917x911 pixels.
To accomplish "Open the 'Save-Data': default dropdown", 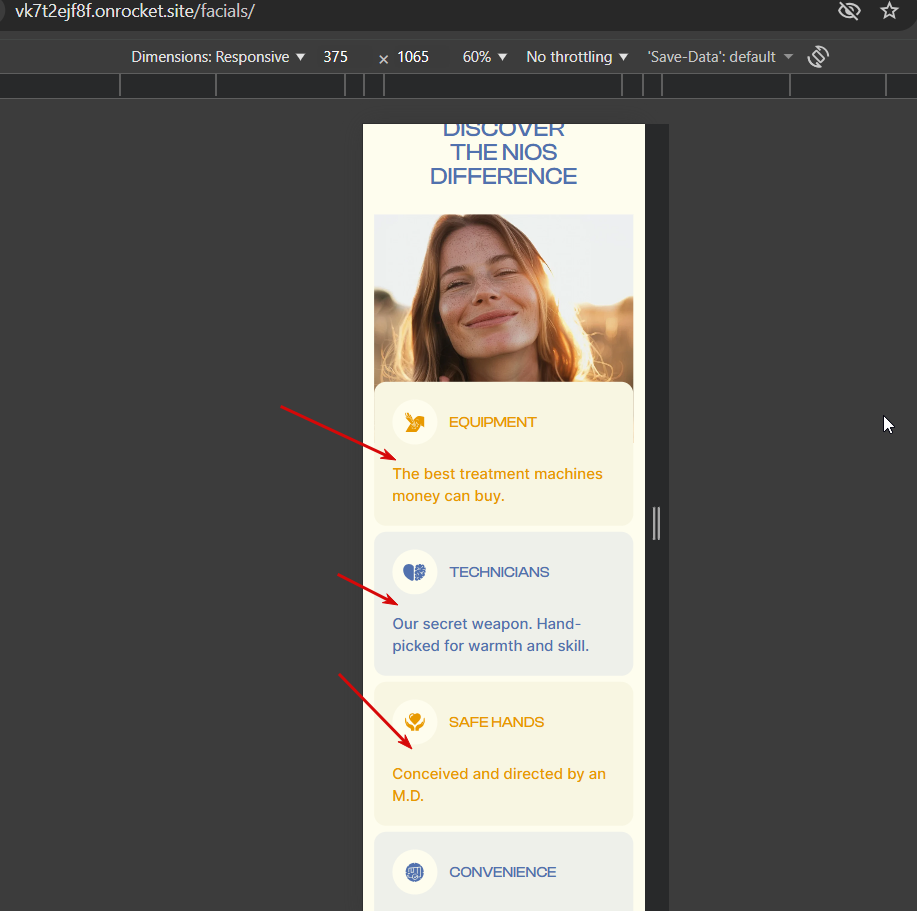I will coord(720,57).
